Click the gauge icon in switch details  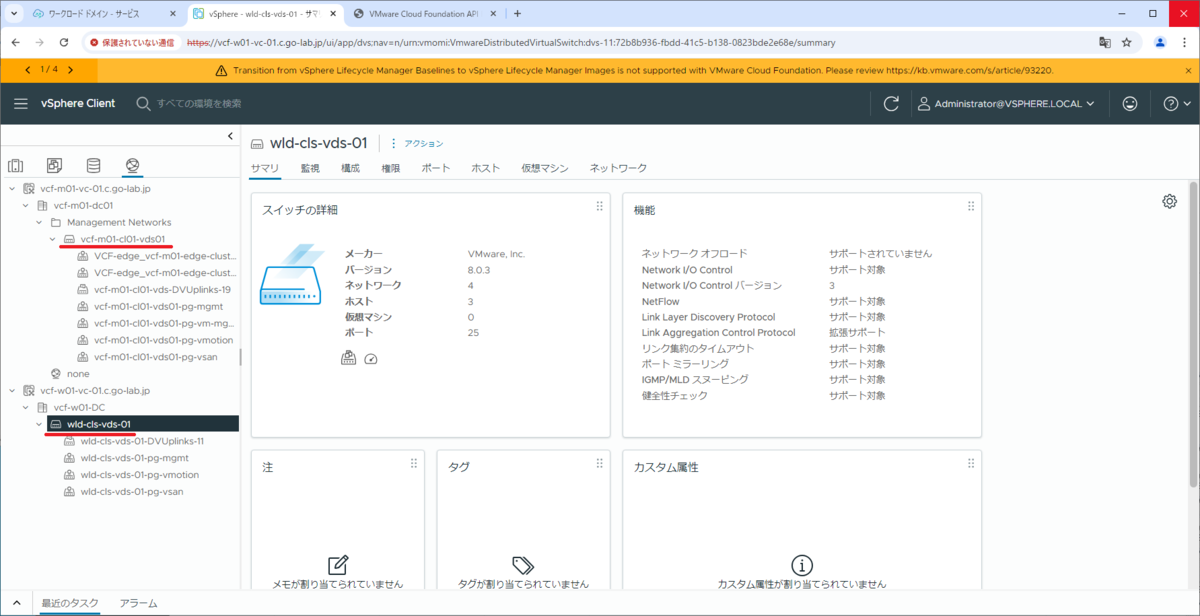point(372,358)
